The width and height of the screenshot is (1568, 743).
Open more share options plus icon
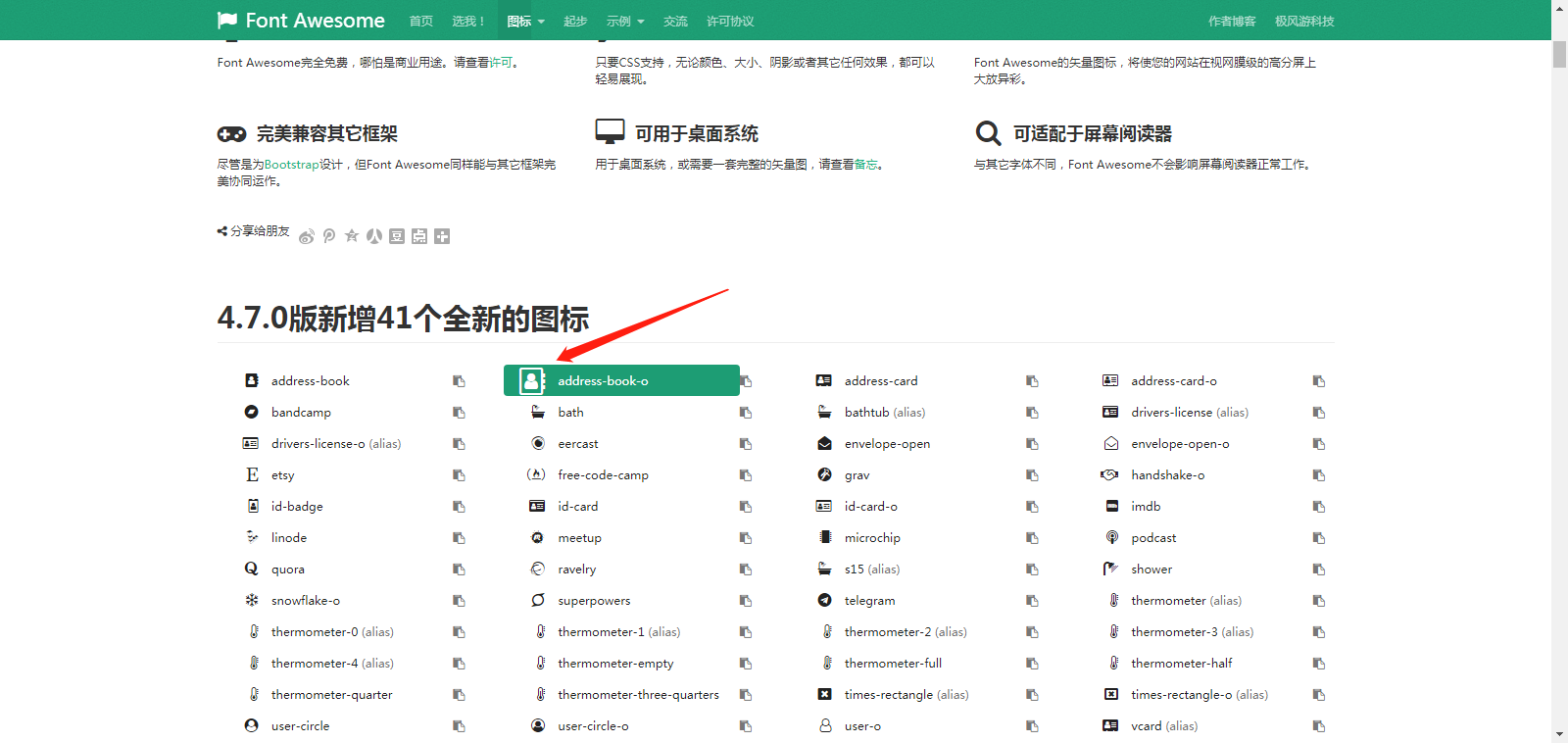[442, 236]
